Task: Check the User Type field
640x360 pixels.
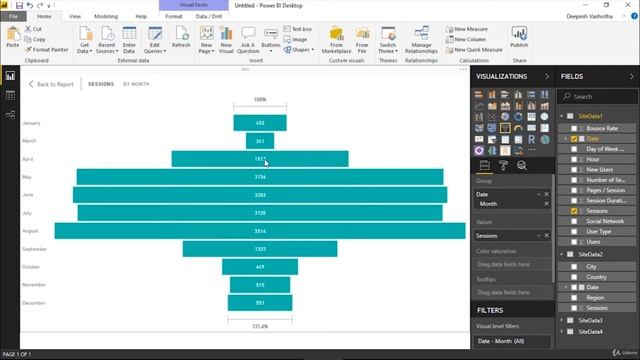Action: (x=574, y=231)
